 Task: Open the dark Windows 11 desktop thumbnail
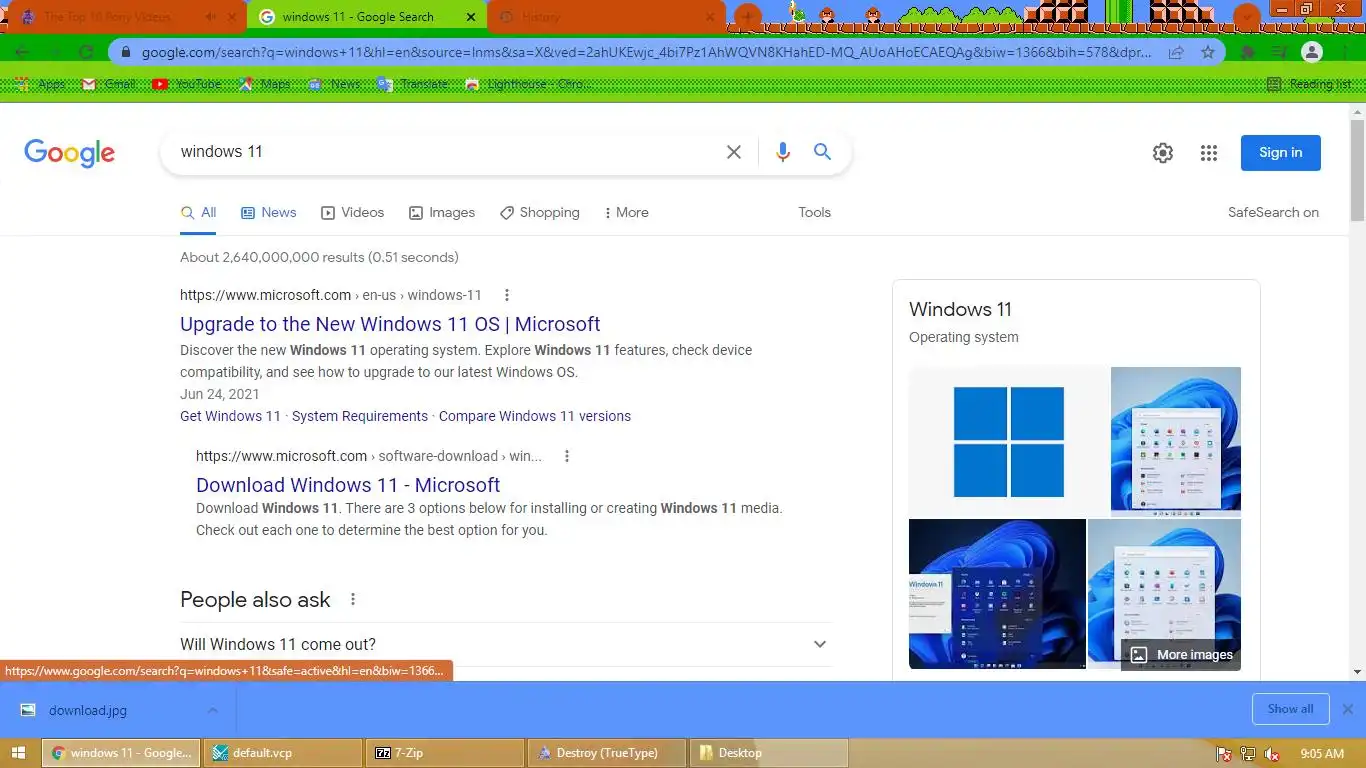pyautogui.click(x=997, y=594)
